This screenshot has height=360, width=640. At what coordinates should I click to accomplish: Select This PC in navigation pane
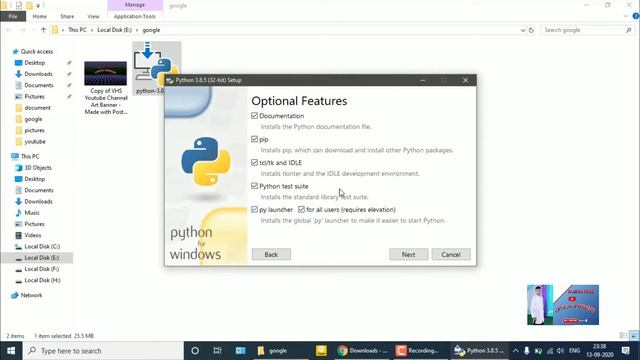coord(29,156)
